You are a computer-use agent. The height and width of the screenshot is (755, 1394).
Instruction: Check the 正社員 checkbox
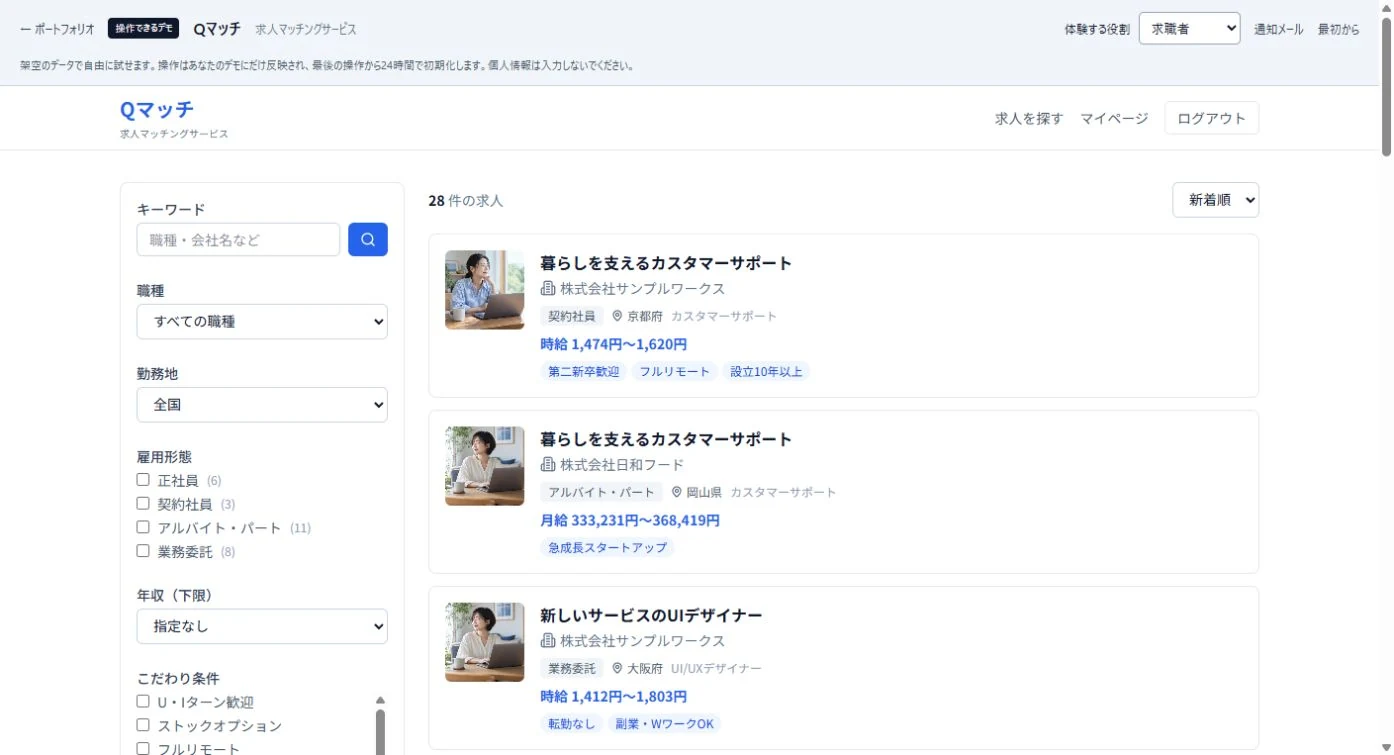point(143,480)
